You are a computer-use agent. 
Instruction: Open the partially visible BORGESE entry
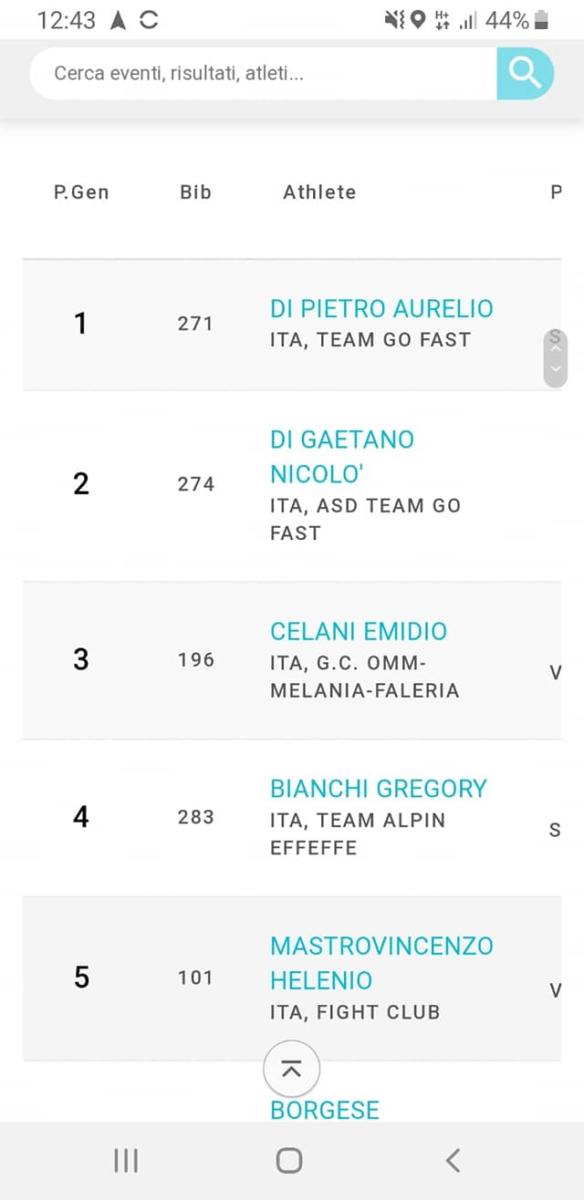(325, 1110)
